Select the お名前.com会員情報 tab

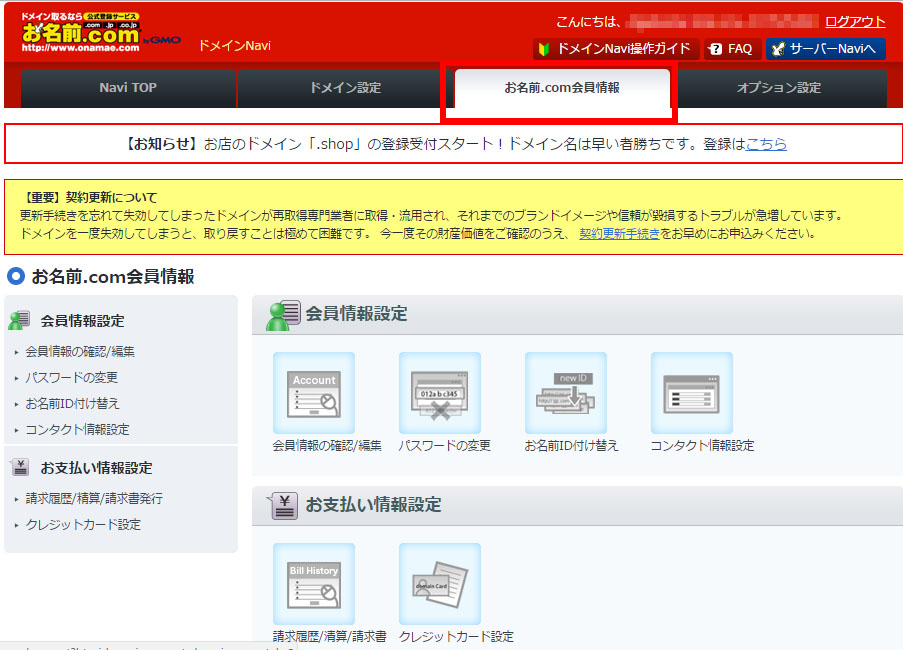click(562, 88)
